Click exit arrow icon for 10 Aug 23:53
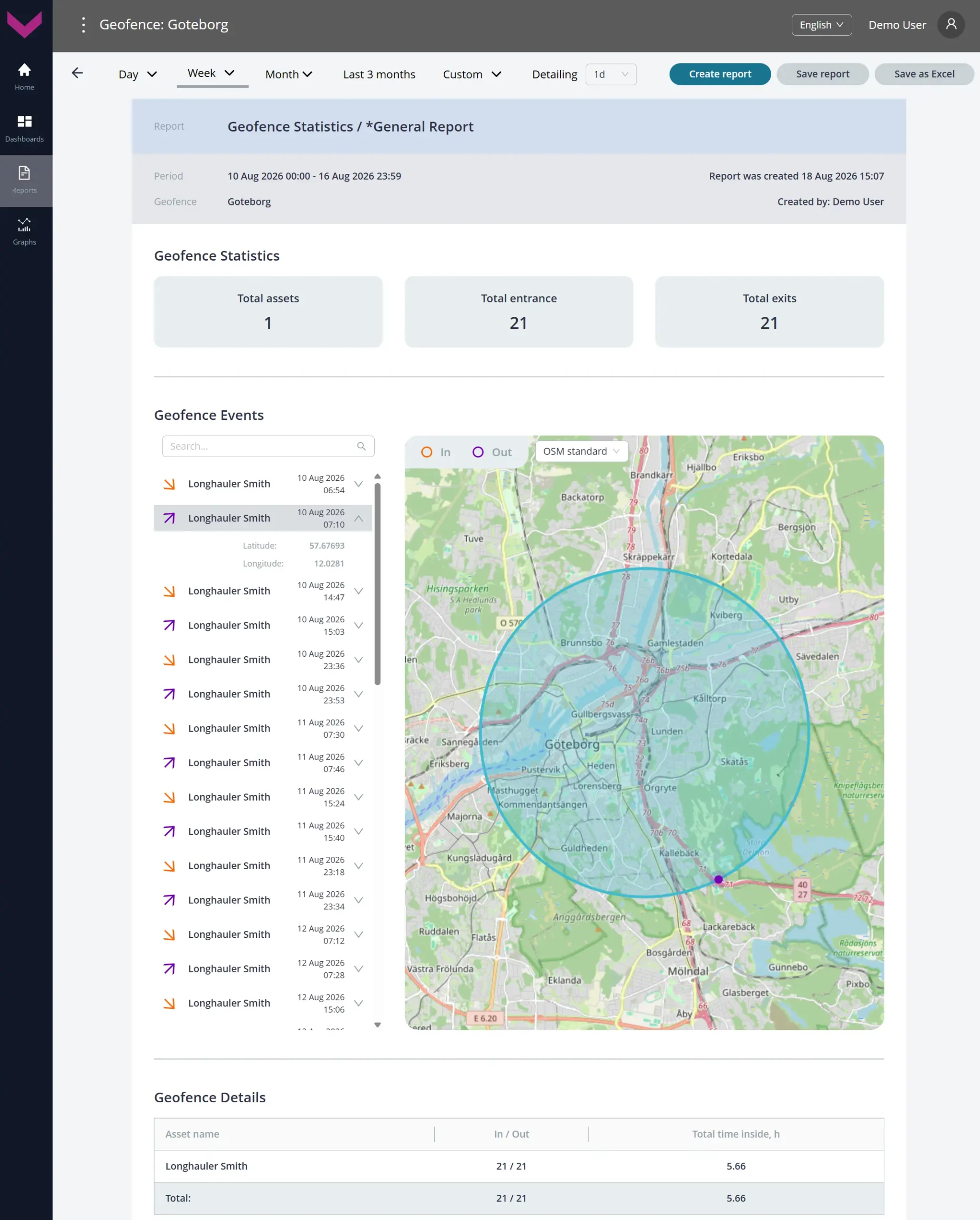980x1220 pixels. point(169,694)
